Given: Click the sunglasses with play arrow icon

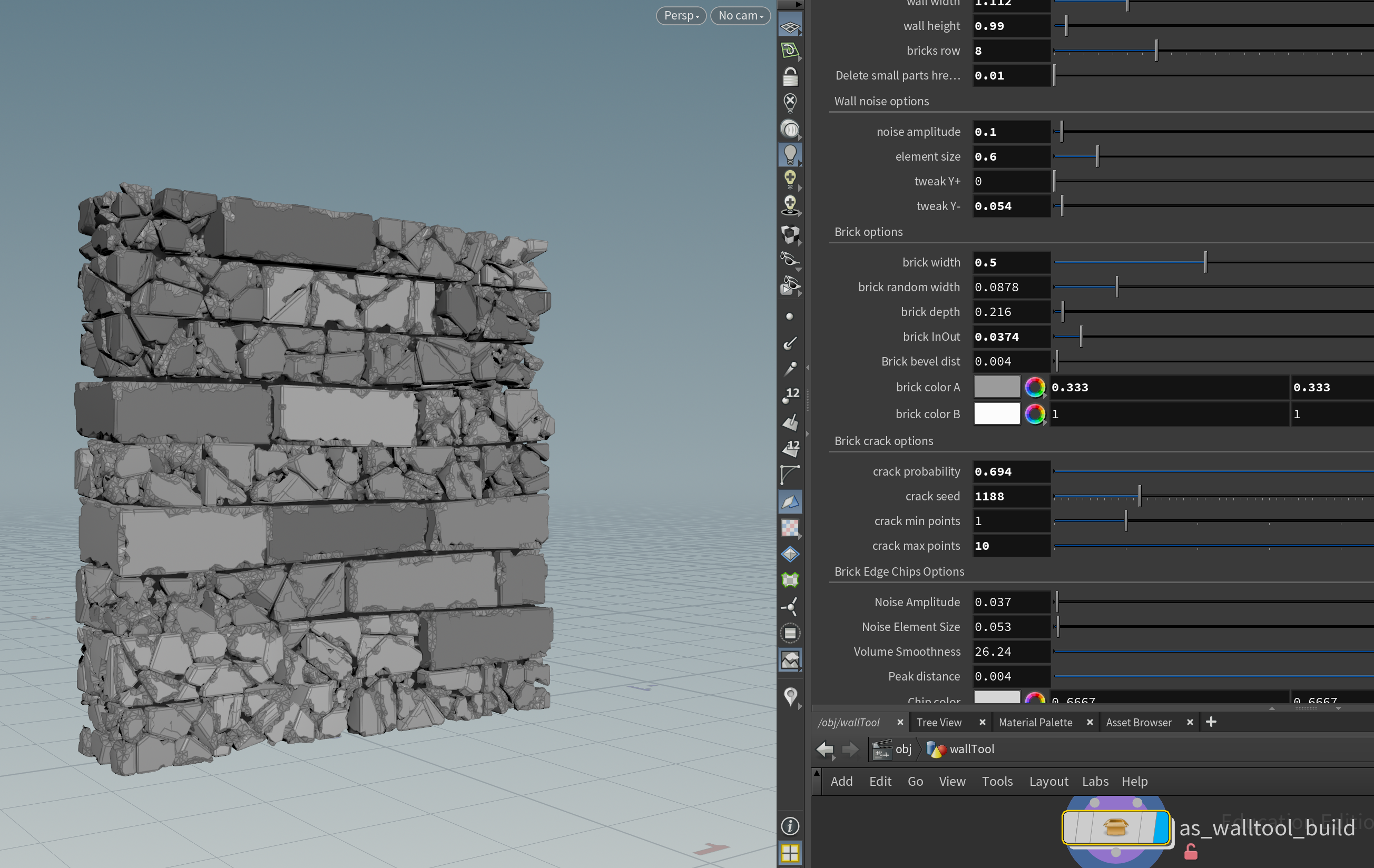Looking at the screenshot, I should click(x=790, y=285).
